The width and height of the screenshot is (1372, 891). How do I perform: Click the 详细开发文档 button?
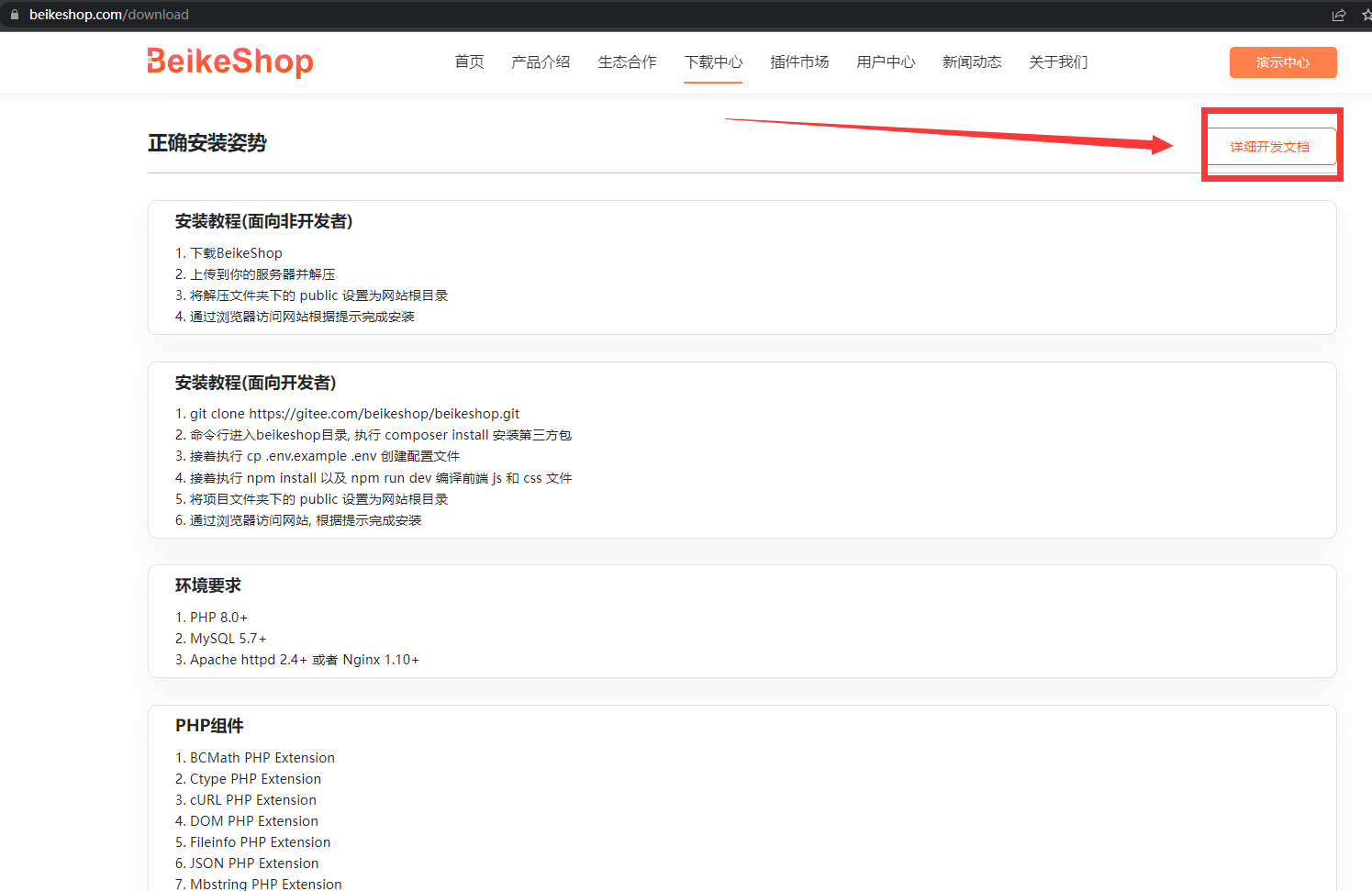point(1270,147)
